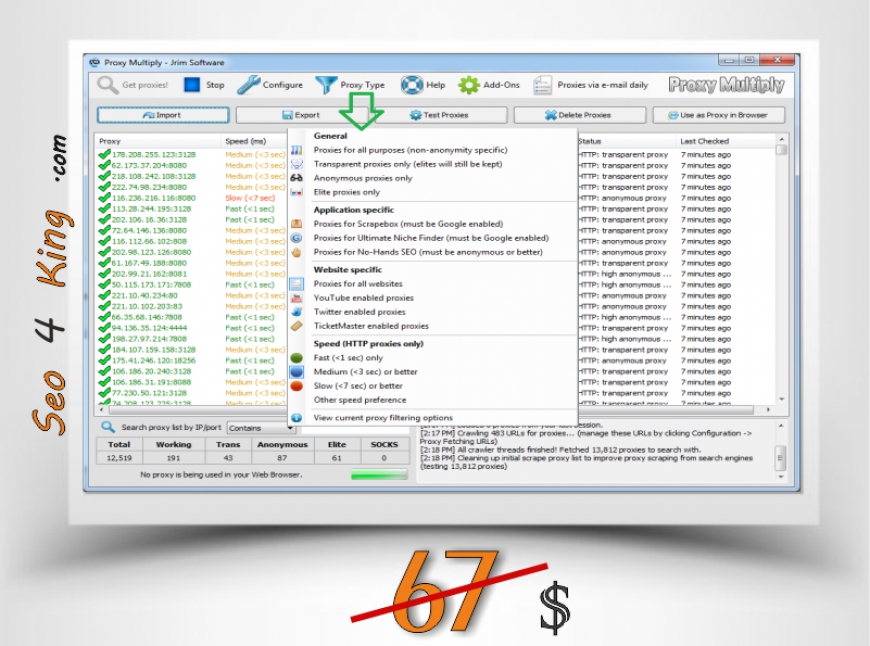Click binoculars icon for Anonymous proxies
The image size is (870, 646).
[297, 178]
